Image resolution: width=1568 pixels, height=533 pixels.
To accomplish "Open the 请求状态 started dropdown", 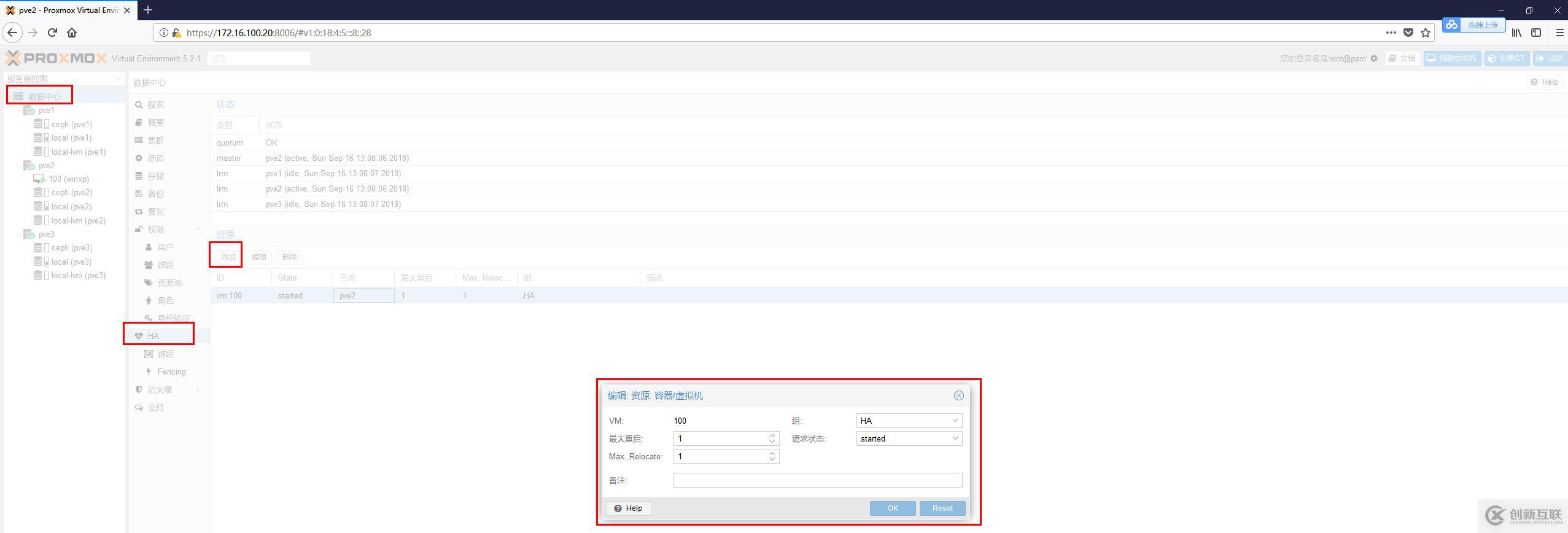I will (955, 438).
